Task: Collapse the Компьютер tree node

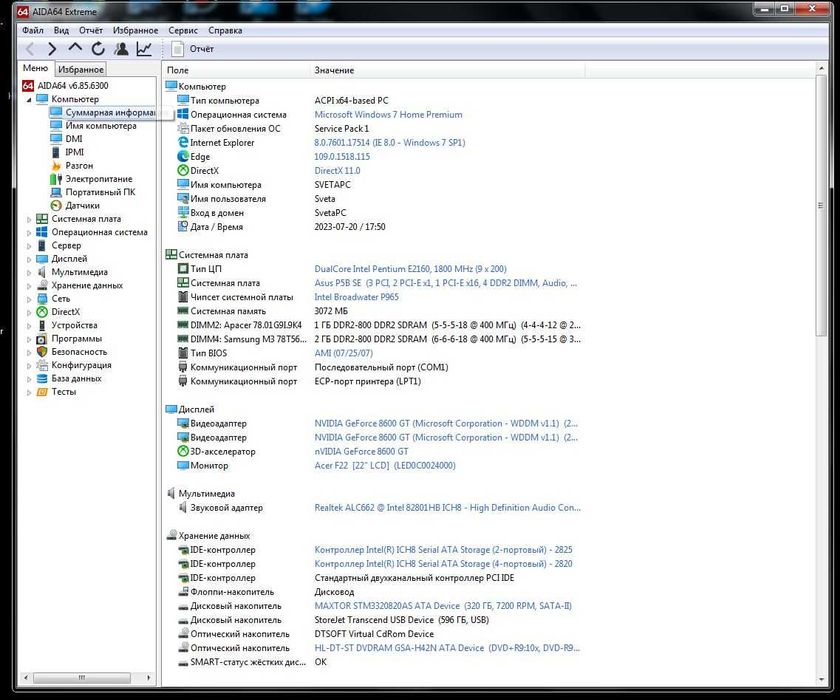Action: [29, 100]
